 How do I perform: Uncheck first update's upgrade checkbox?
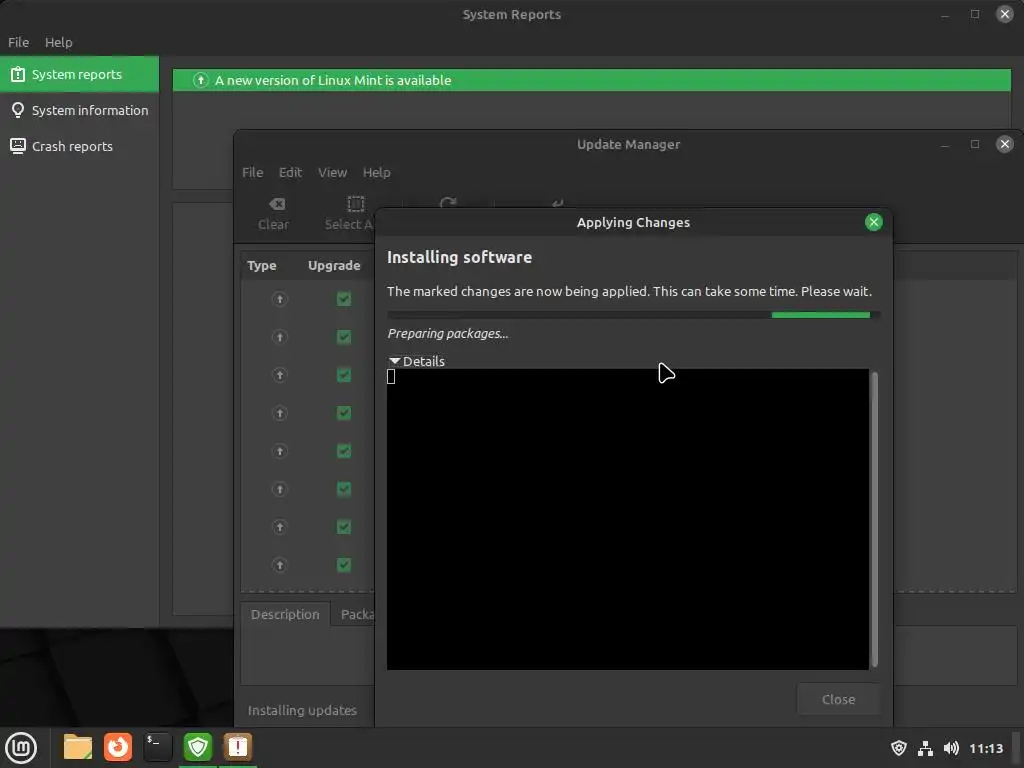(344, 299)
